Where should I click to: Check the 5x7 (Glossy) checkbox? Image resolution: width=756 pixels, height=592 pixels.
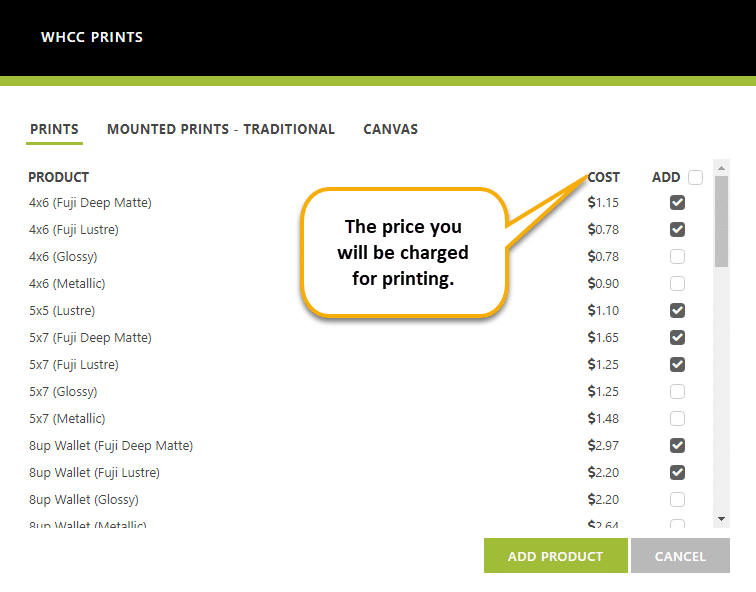tap(677, 391)
